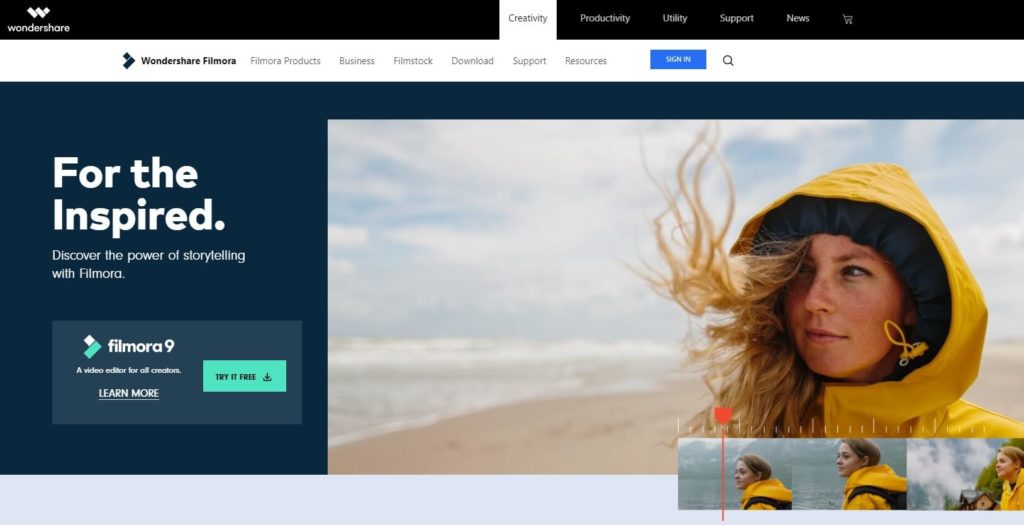Image resolution: width=1024 pixels, height=525 pixels.
Task: Open the shopping cart icon
Action: click(x=848, y=19)
